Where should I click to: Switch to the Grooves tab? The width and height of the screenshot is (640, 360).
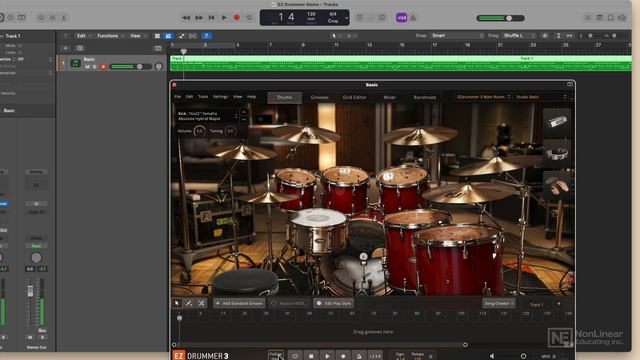pyautogui.click(x=320, y=97)
